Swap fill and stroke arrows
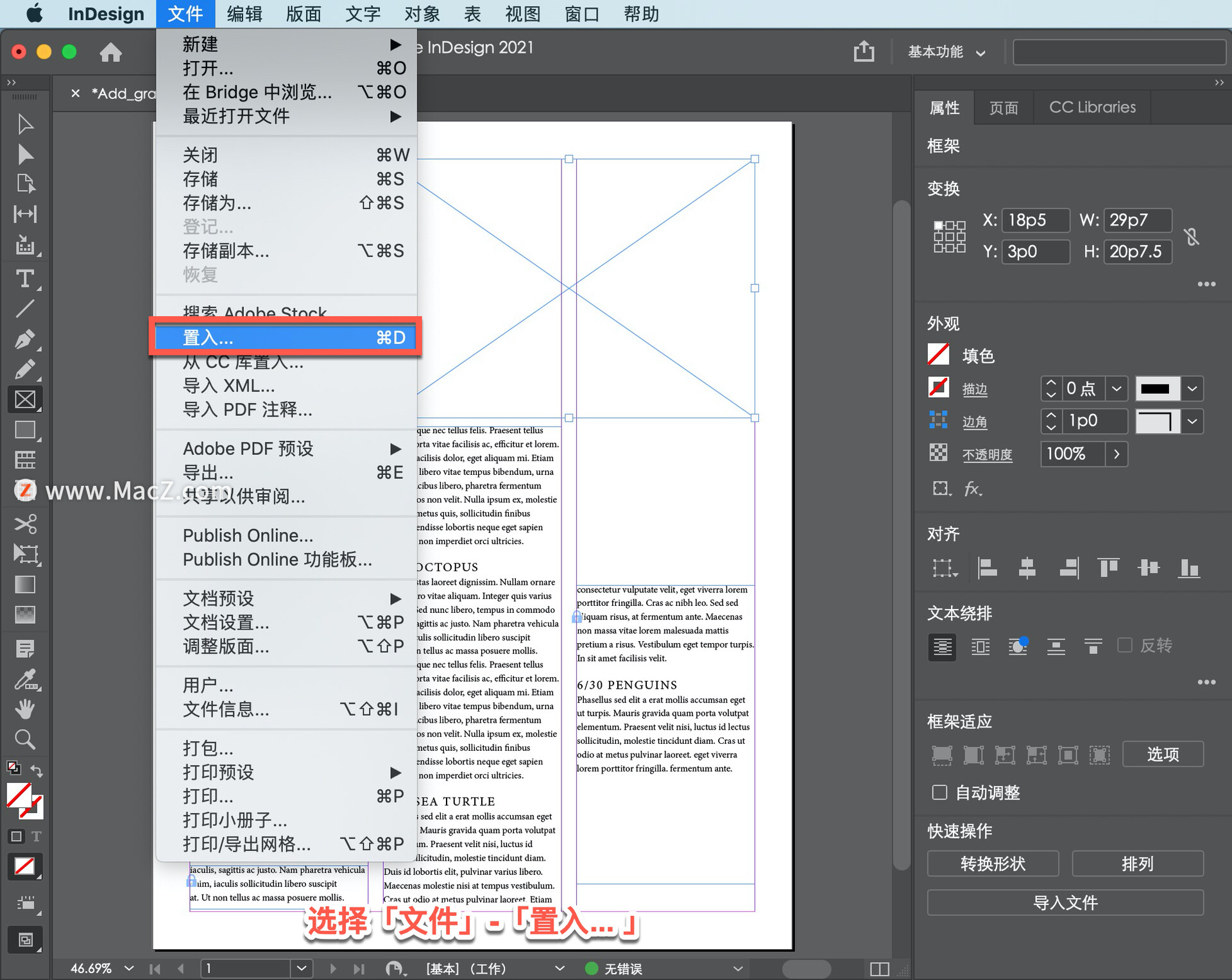Viewport: 1232px width, 980px height. [37, 771]
